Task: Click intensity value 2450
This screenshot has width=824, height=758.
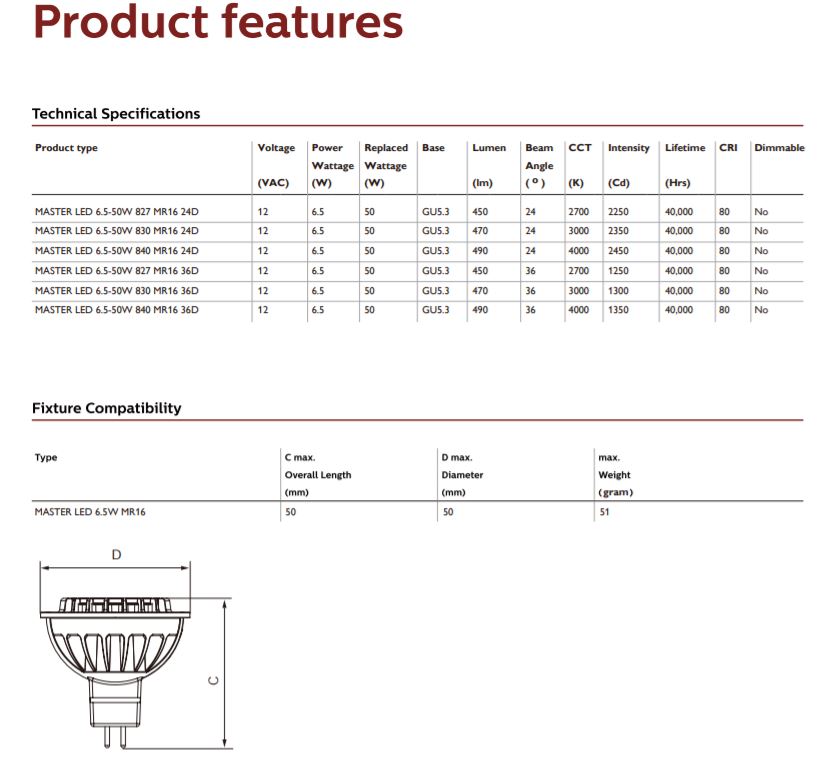Action: coord(618,251)
